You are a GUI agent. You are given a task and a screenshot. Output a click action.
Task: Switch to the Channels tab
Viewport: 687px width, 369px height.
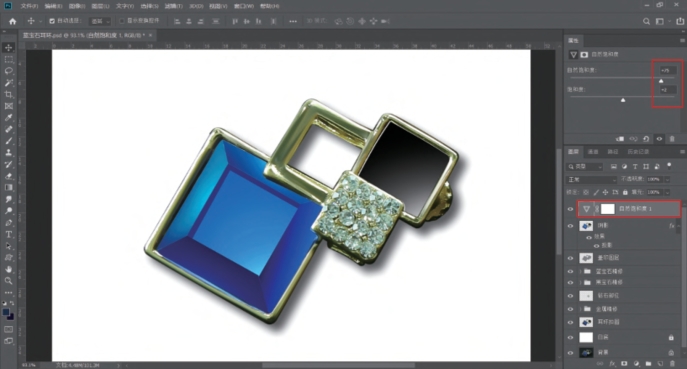593,152
